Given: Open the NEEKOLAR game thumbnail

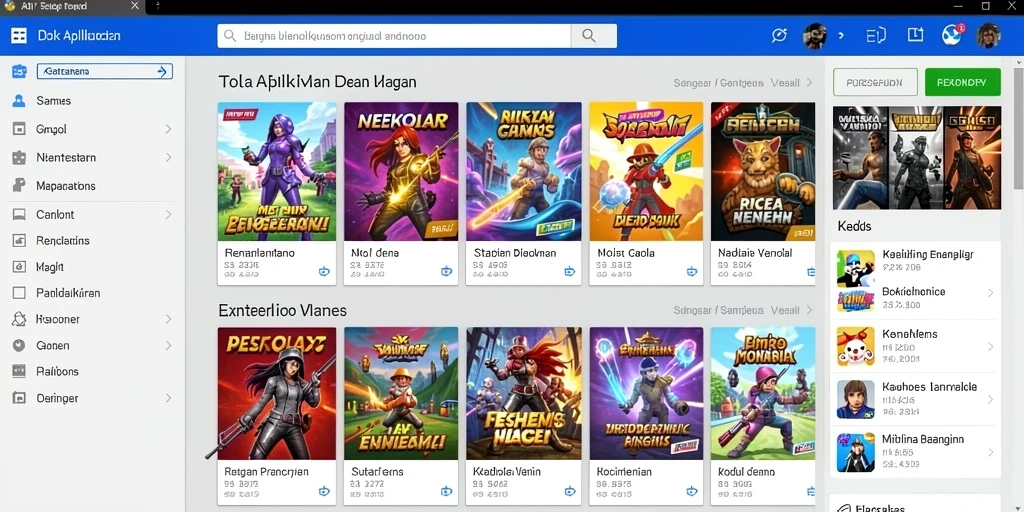Looking at the screenshot, I should (401, 171).
